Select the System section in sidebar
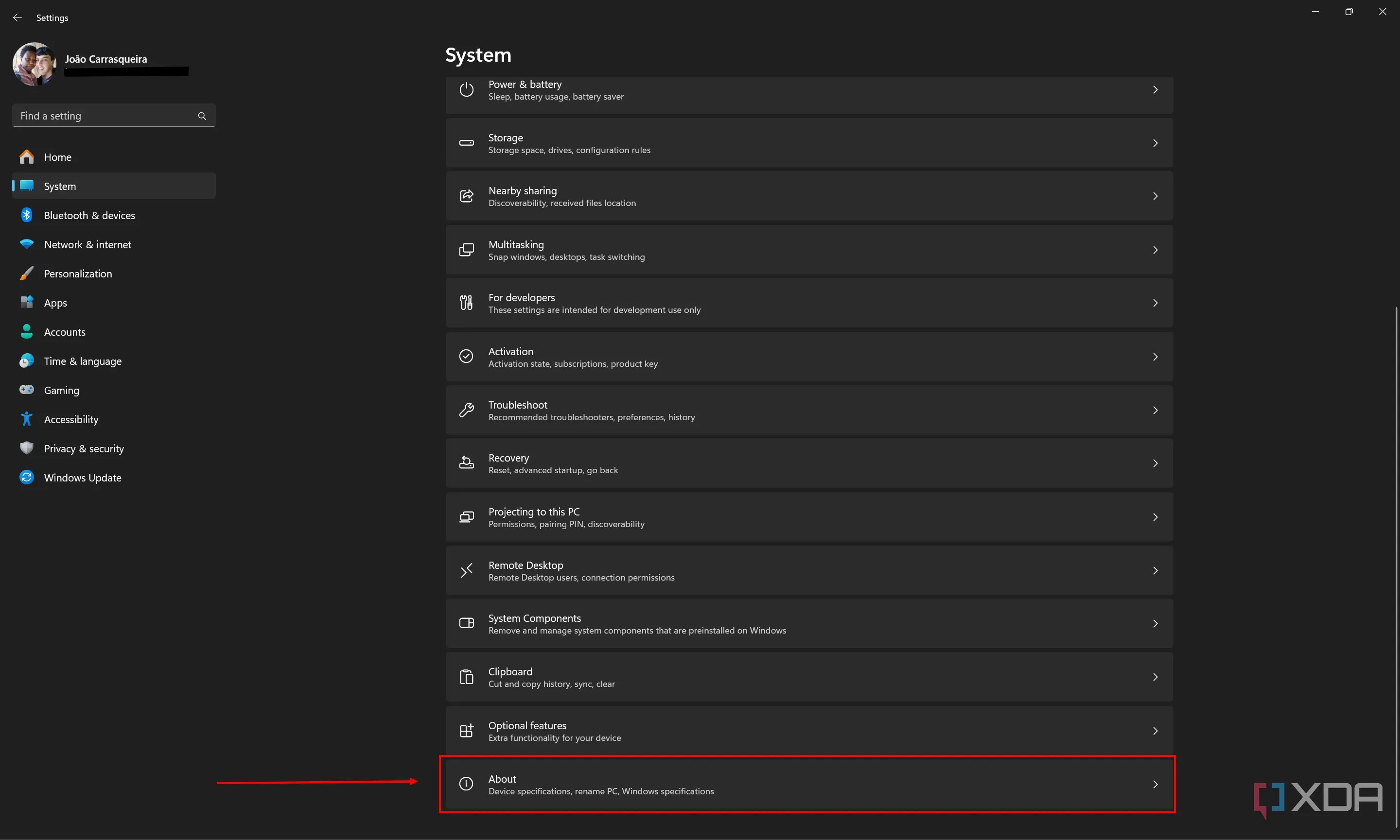The height and width of the screenshot is (840, 1400). tap(59, 186)
